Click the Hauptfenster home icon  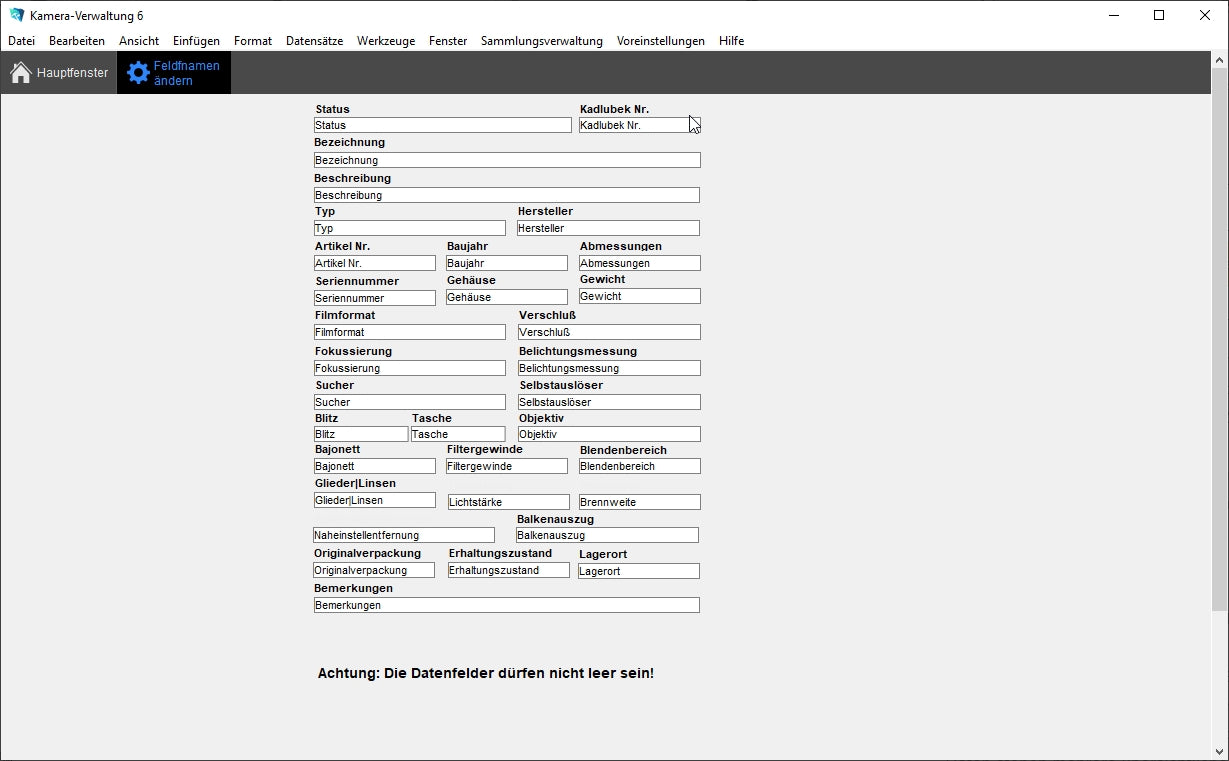point(21,73)
